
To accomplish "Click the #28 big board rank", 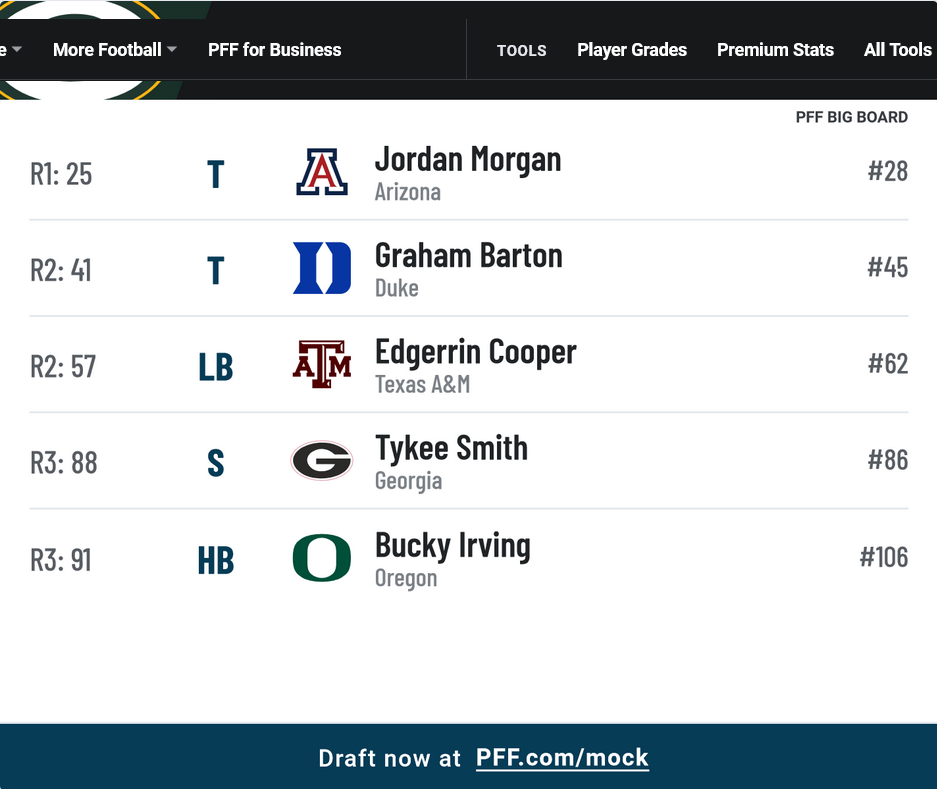I will click(887, 171).
